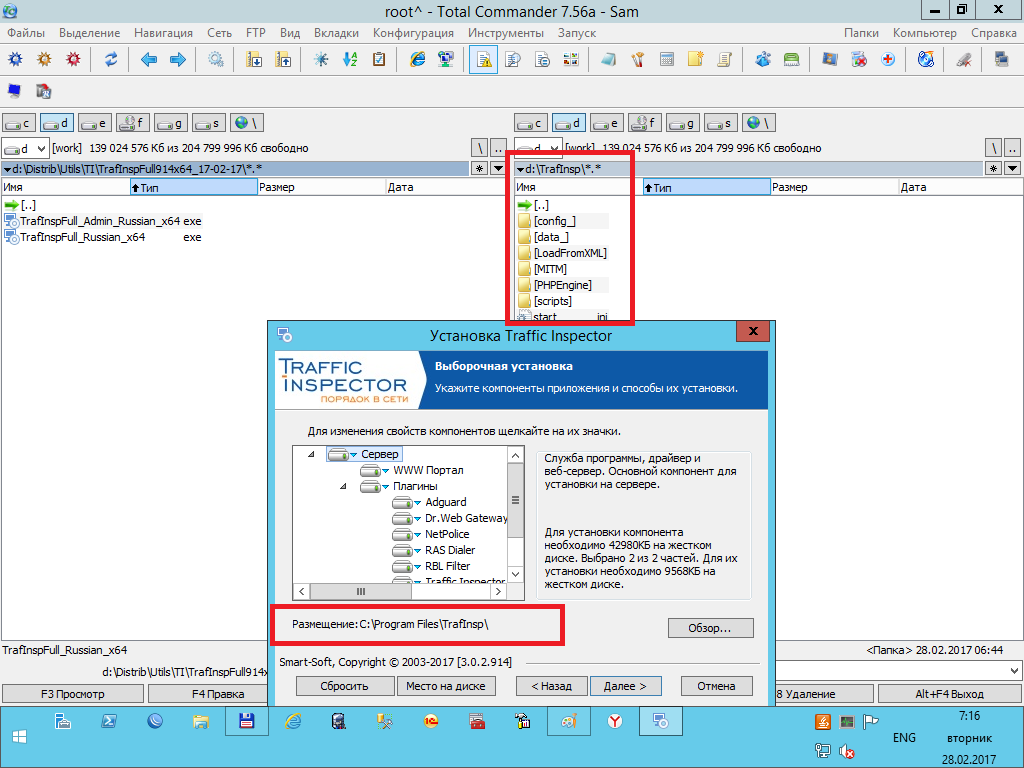Open the Файлы menu
This screenshot has height=768, width=1024.
coord(26,33)
